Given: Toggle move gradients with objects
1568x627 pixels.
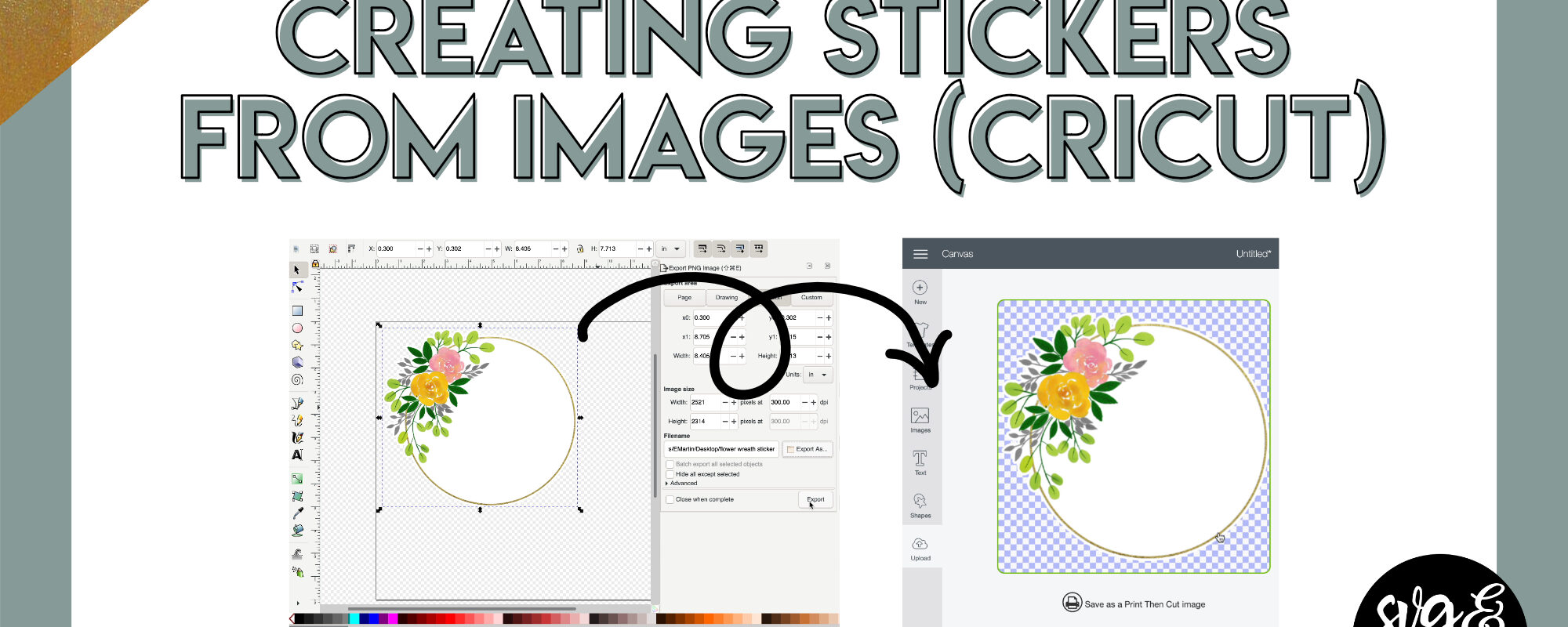Looking at the screenshot, I should [740, 248].
